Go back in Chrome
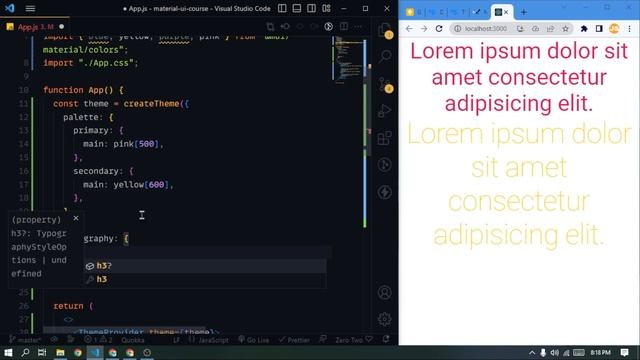This screenshot has height=360, width=640. (409, 29)
